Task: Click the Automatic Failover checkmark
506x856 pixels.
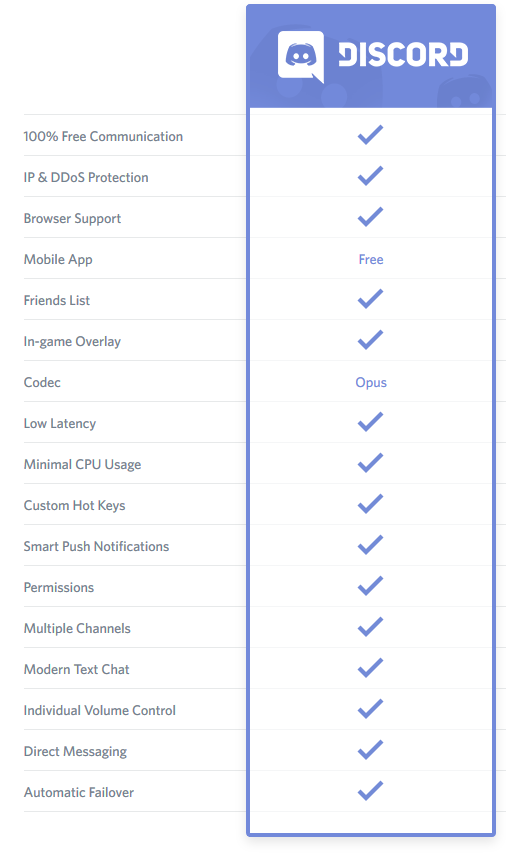Action: (x=371, y=790)
